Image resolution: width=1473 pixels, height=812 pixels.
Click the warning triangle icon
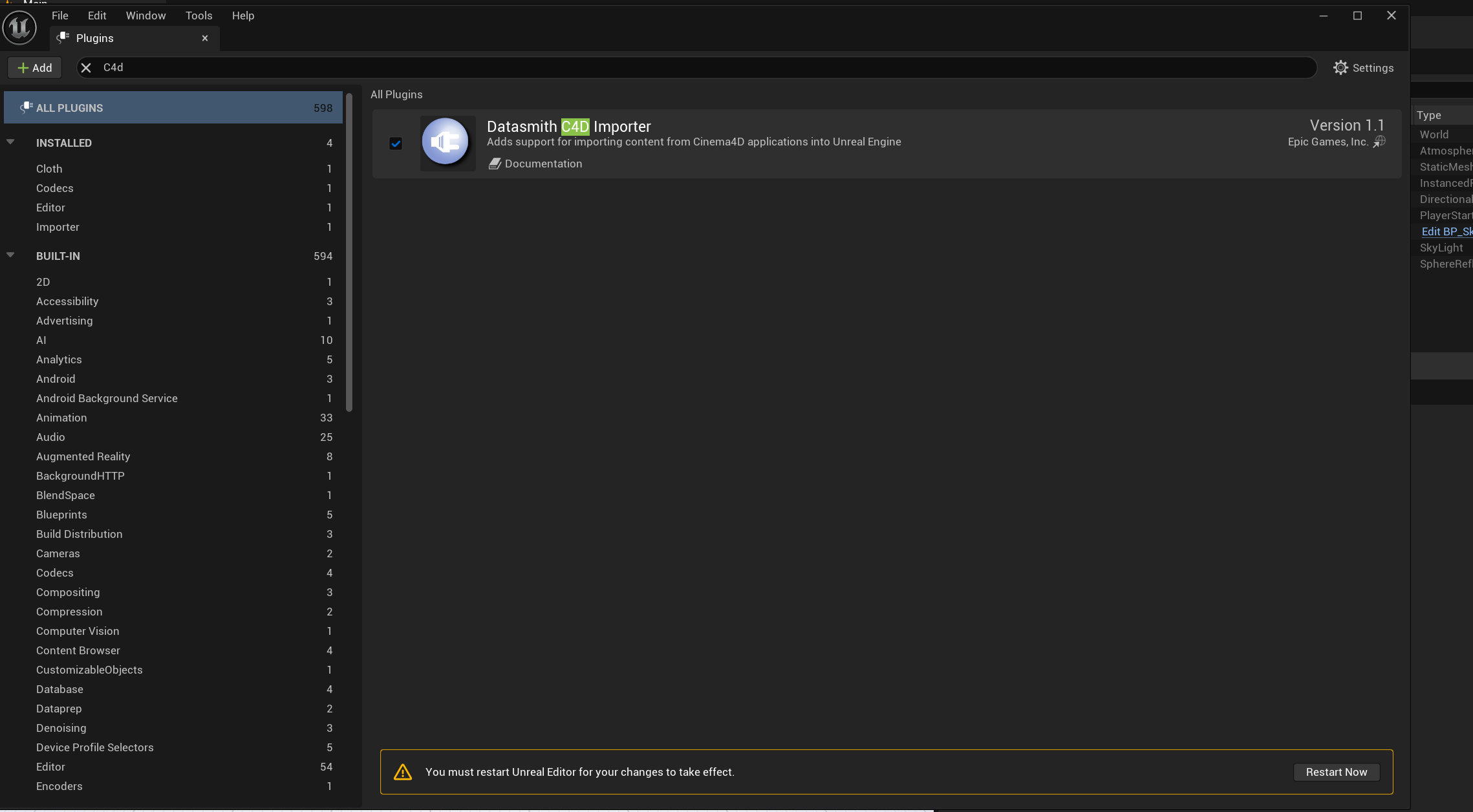pyautogui.click(x=403, y=772)
